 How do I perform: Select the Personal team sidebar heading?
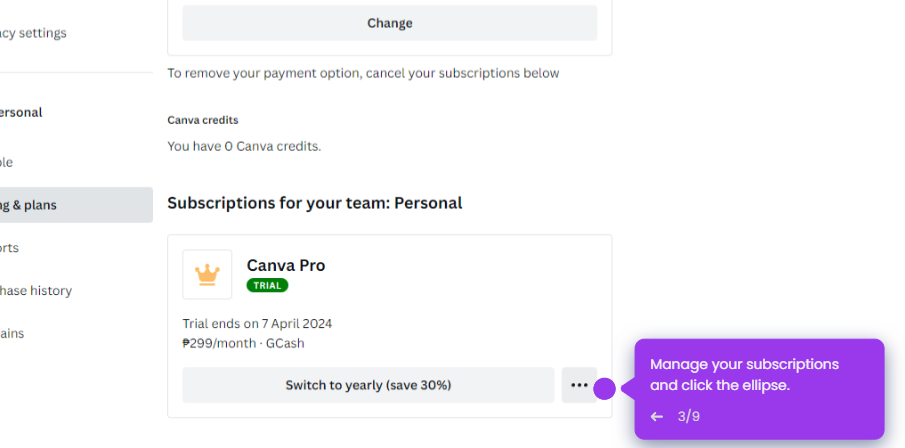click(22, 113)
